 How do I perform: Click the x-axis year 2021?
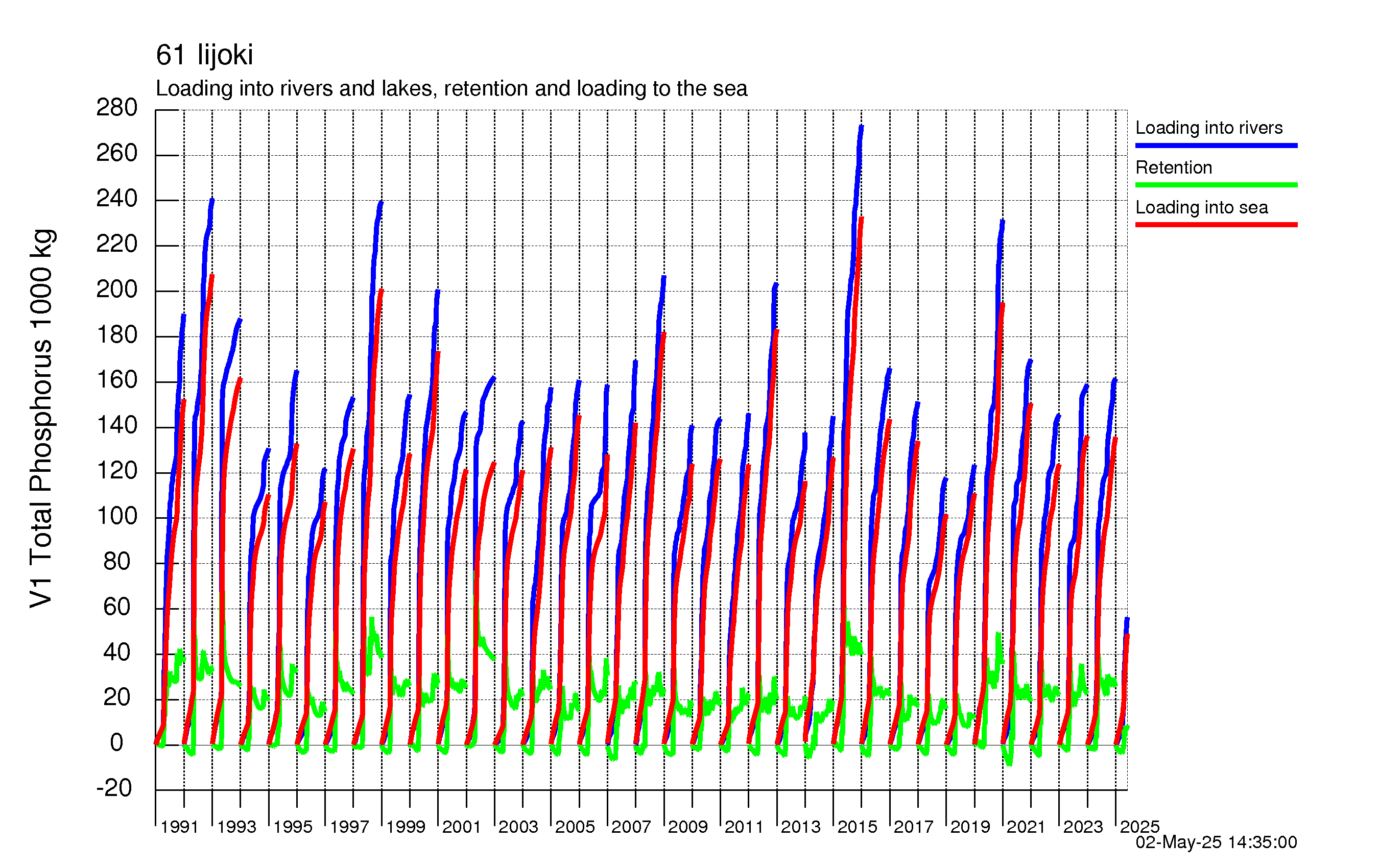pos(1026,827)
